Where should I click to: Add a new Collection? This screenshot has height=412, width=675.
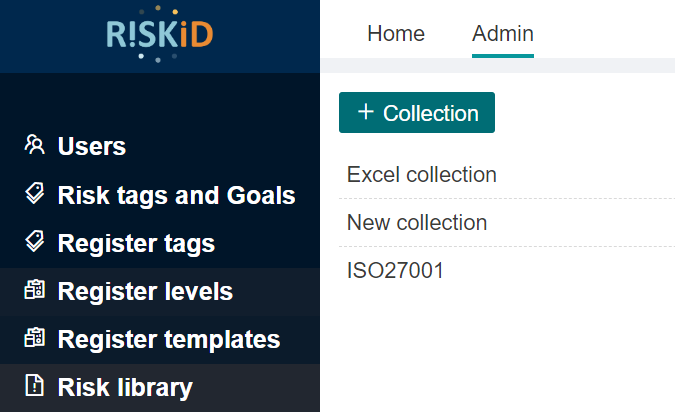click(x=417, y=112)
